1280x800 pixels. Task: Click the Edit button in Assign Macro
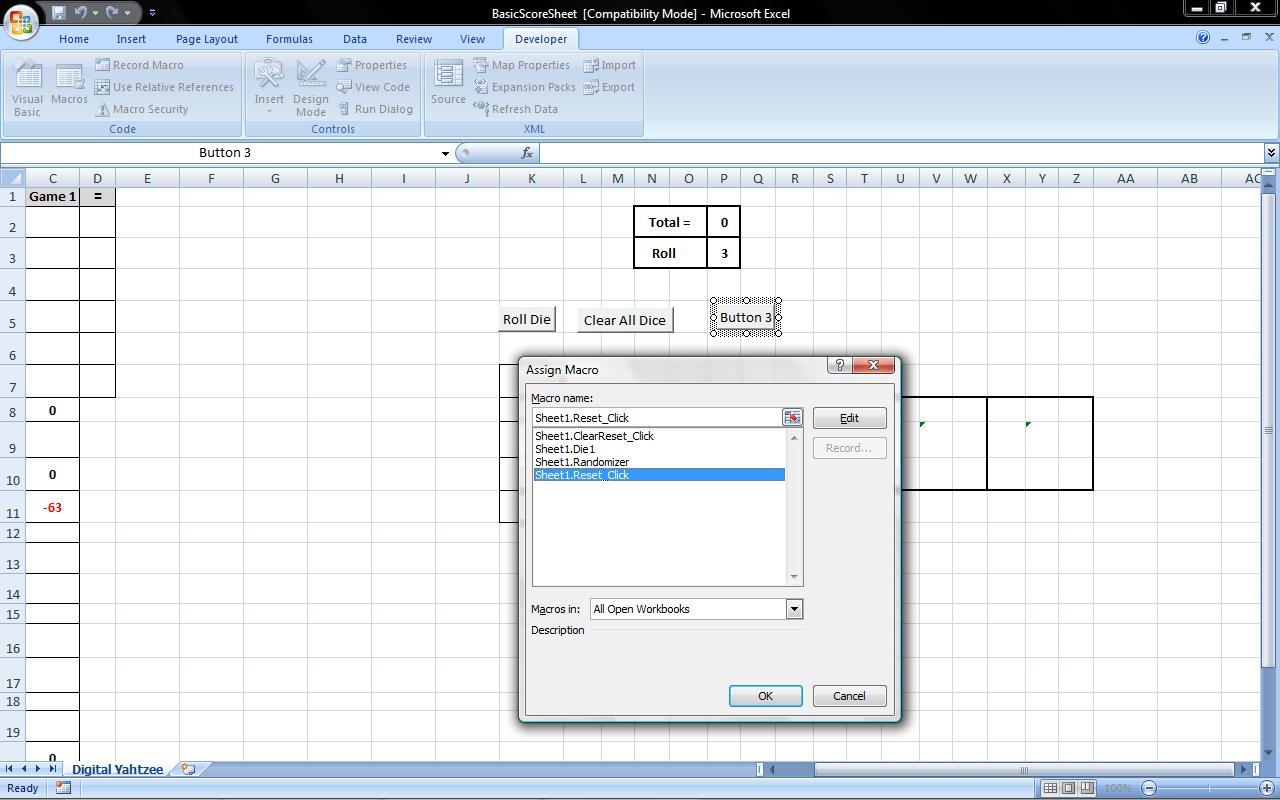point(849,418)
